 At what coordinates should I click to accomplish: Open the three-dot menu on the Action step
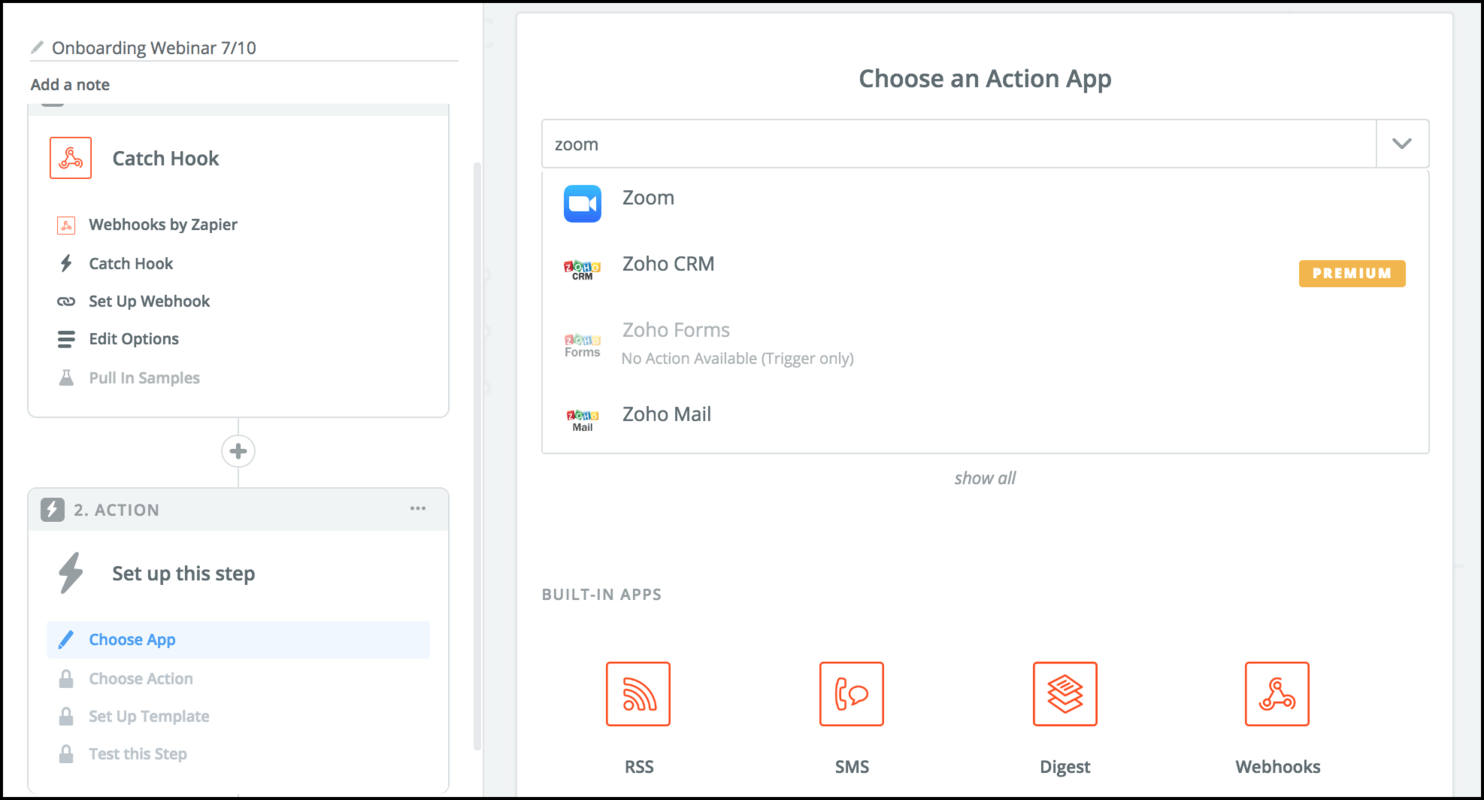[x=418, y=509]
